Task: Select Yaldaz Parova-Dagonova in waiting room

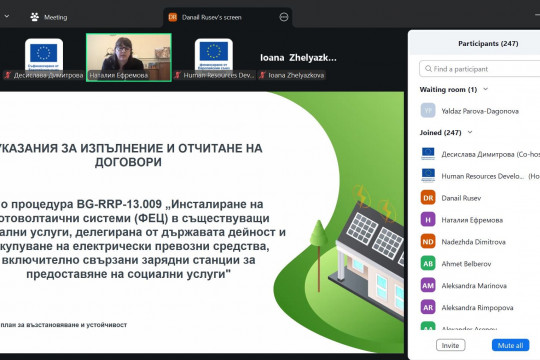Action: tap(479, 111)
